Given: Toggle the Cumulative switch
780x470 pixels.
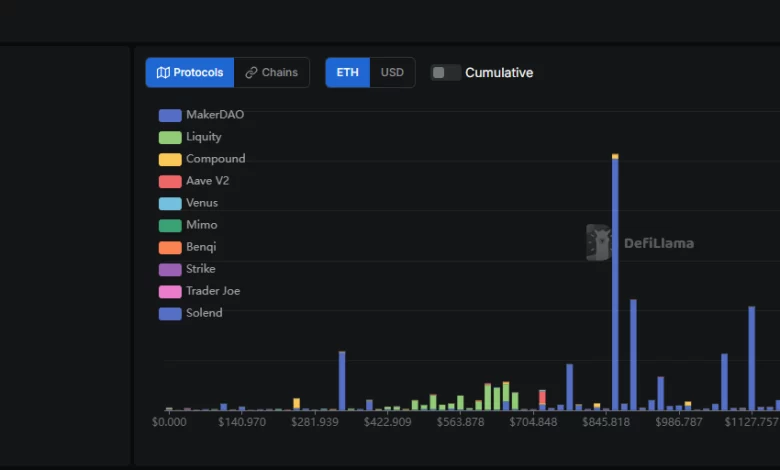Looking at the screenshot, I should [x=446, y=73].
